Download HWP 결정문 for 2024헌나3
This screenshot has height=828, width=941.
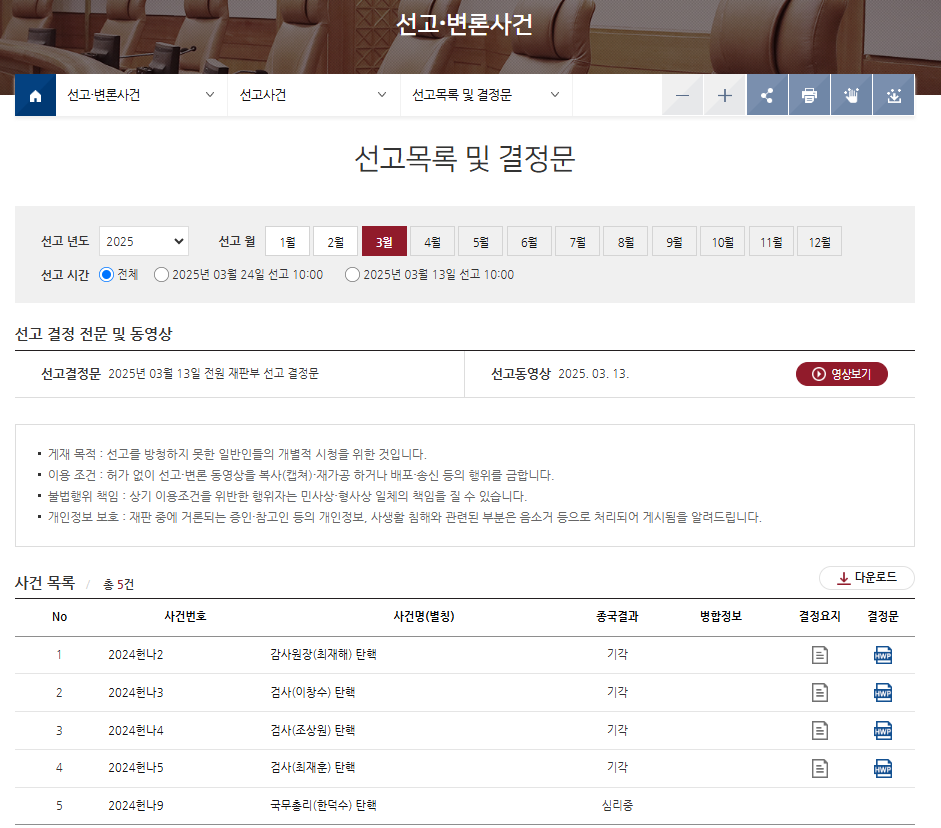tap(883, 692)
